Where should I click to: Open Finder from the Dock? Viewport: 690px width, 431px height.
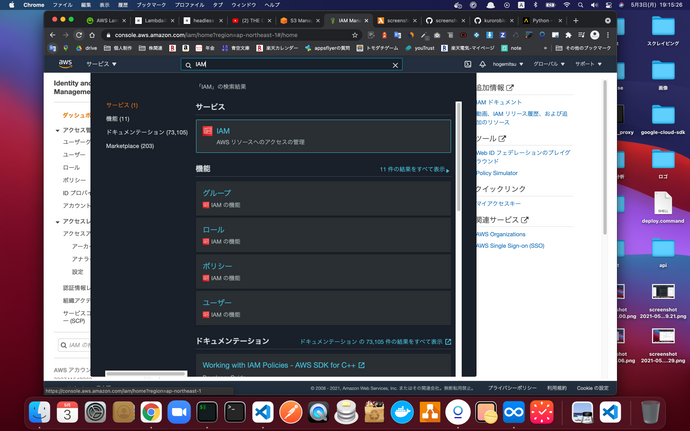pyautogui.click(x=40, y=413)
